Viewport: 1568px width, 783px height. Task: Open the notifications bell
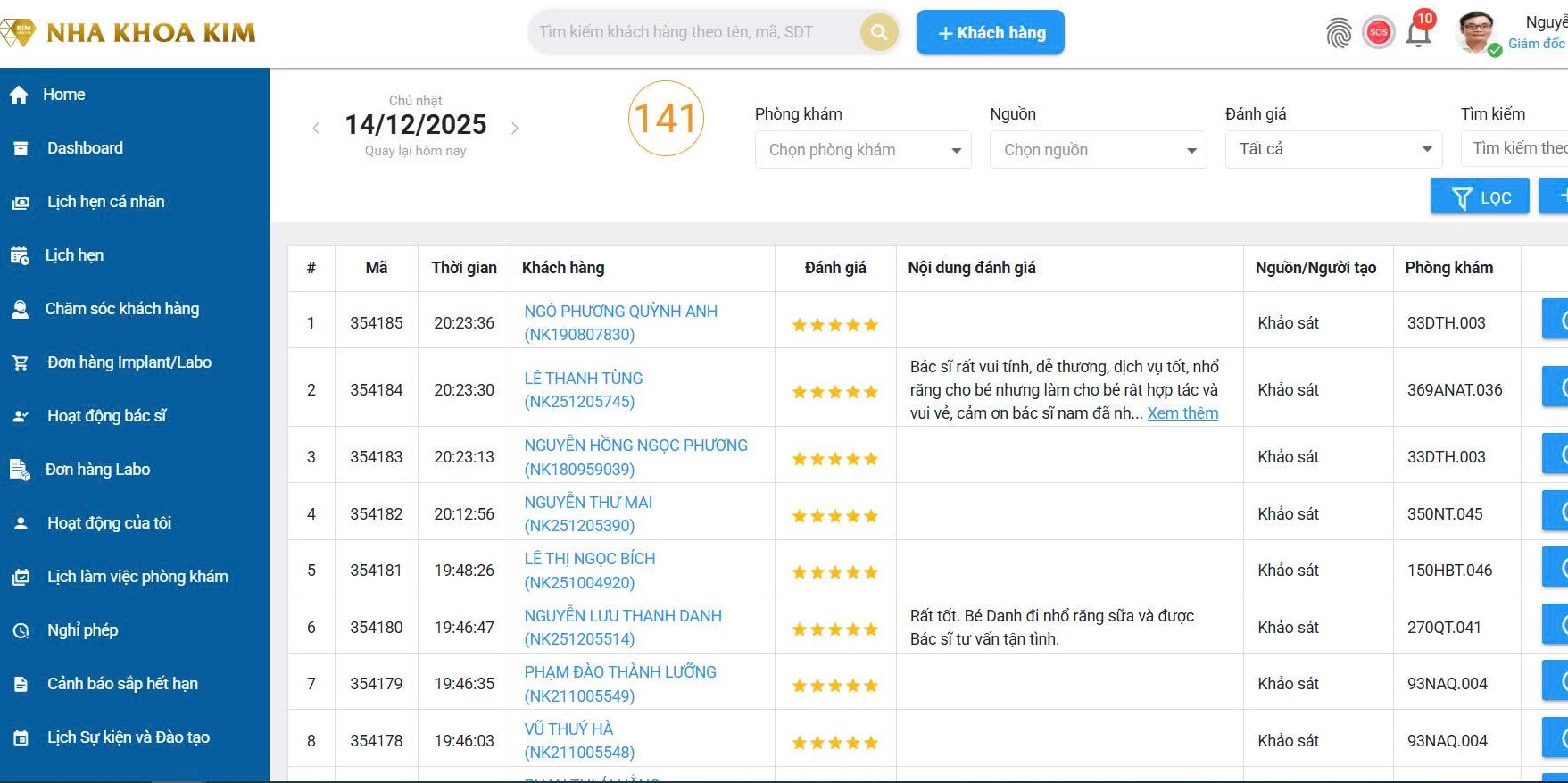click(x=1418, y=33)
